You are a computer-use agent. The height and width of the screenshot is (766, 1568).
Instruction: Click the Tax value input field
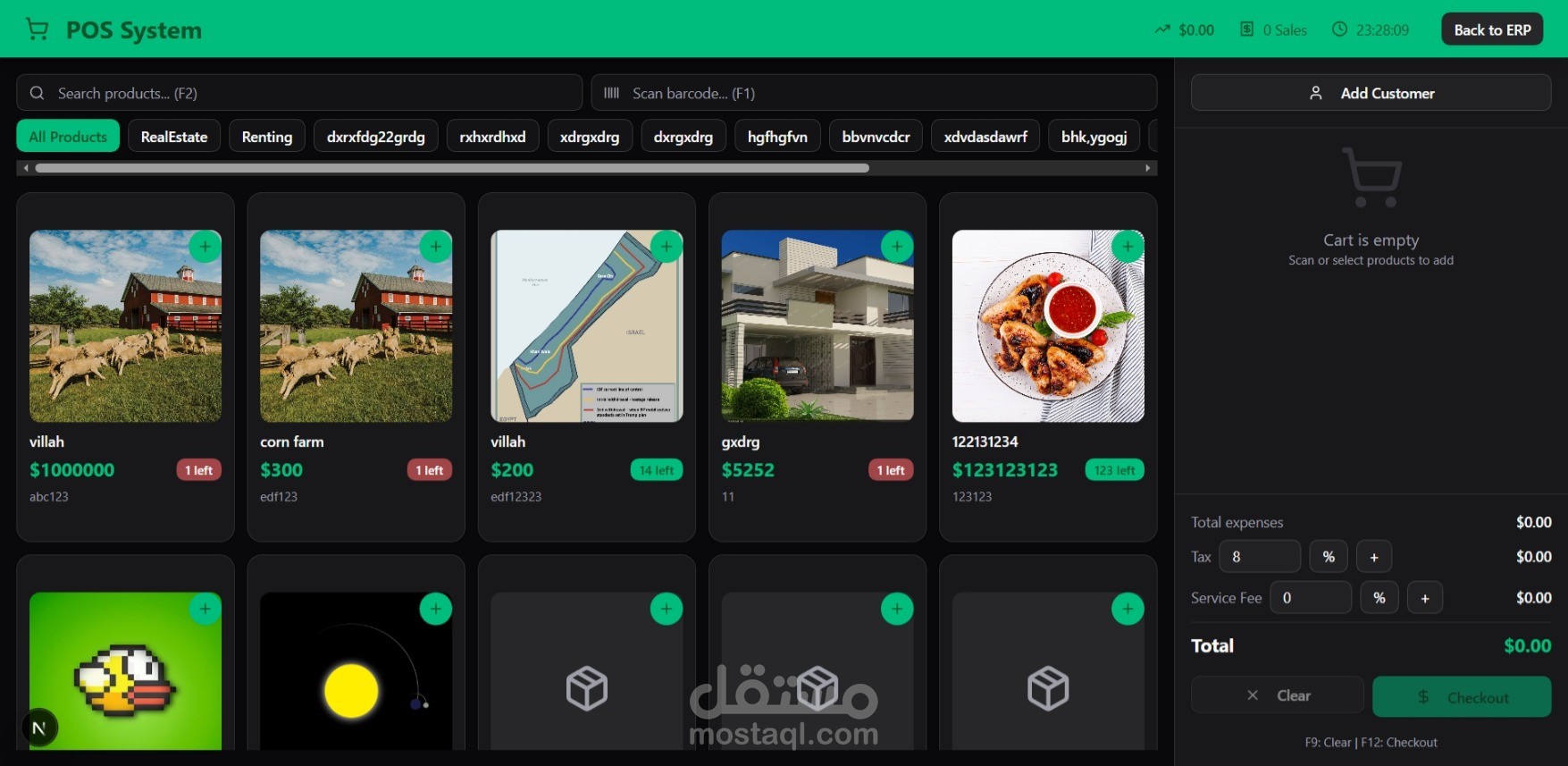[x=1260, y=557]
